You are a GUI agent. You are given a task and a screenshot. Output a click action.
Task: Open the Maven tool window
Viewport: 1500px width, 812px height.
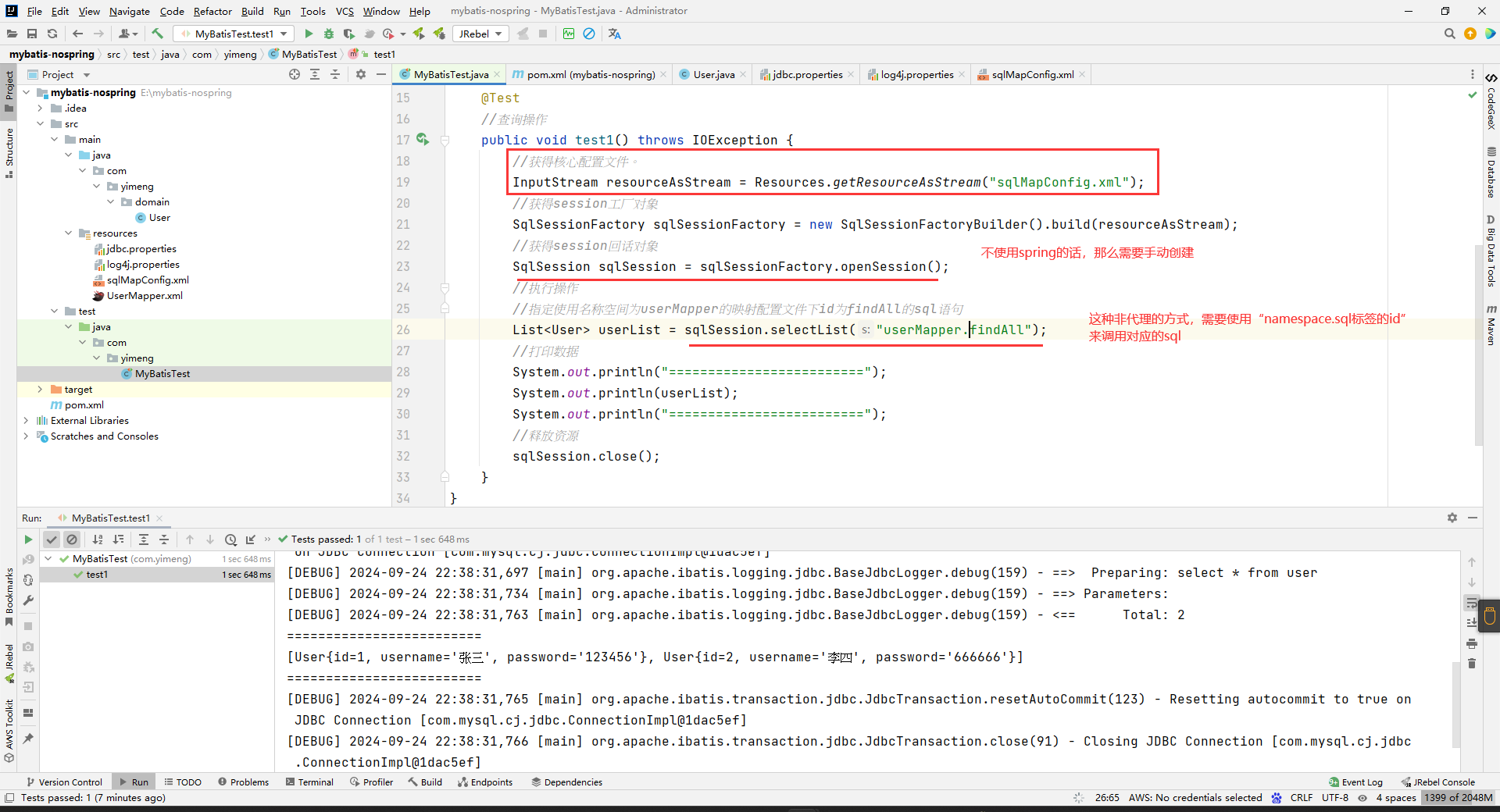click(1491, 325)
